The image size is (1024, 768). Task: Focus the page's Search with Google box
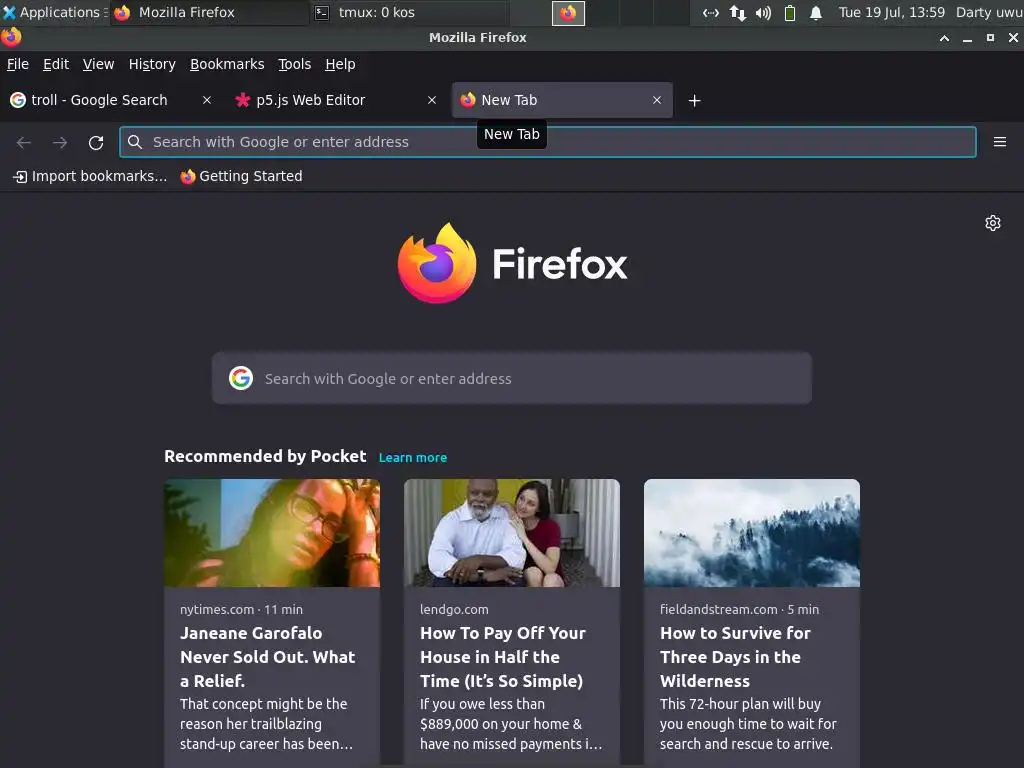pyautogui.click(x=511, y=378)
